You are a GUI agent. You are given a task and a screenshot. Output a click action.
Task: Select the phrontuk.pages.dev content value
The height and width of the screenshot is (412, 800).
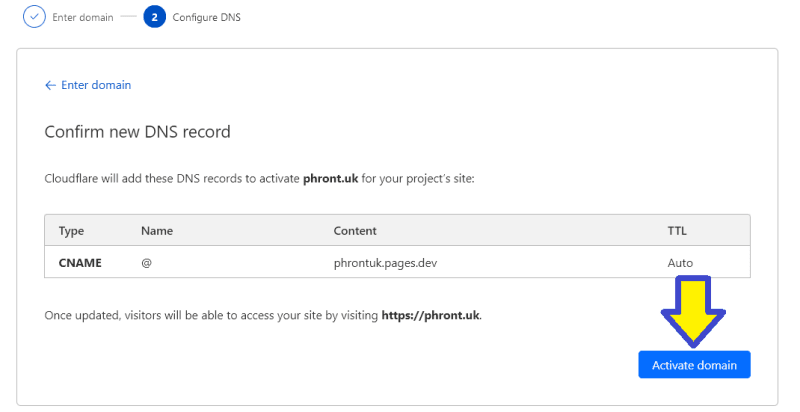(385, 263)
